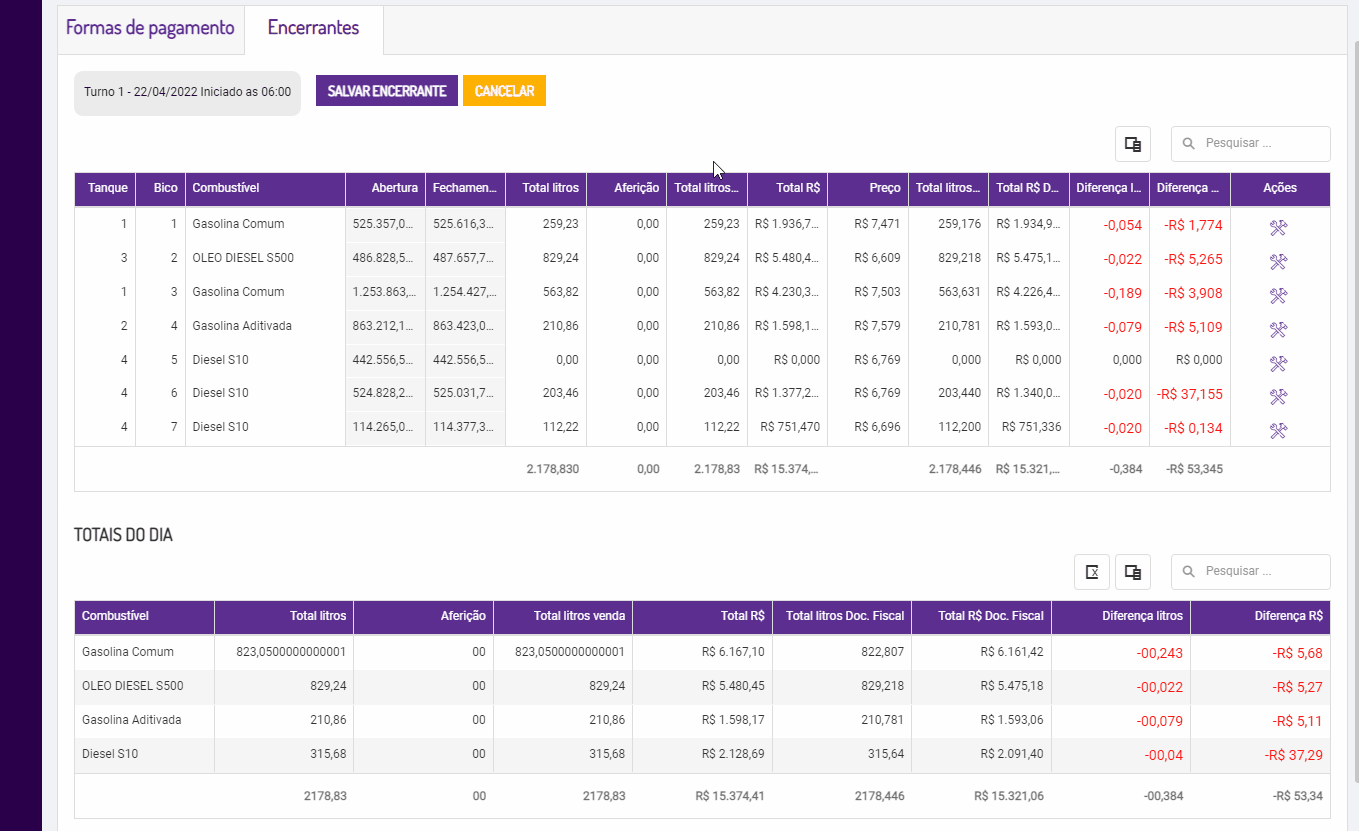
Task: Open actions tools for Bico 2 OLEO DIESEL S500
Action: 1278,262
